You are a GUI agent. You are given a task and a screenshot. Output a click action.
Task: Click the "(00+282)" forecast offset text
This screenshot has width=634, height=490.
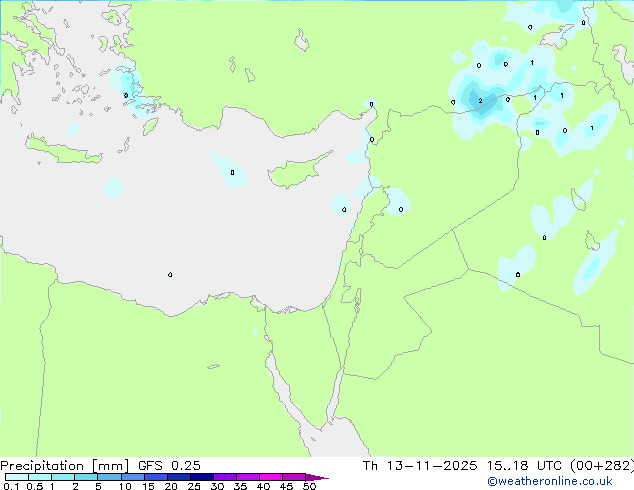(x=602, y=466)
